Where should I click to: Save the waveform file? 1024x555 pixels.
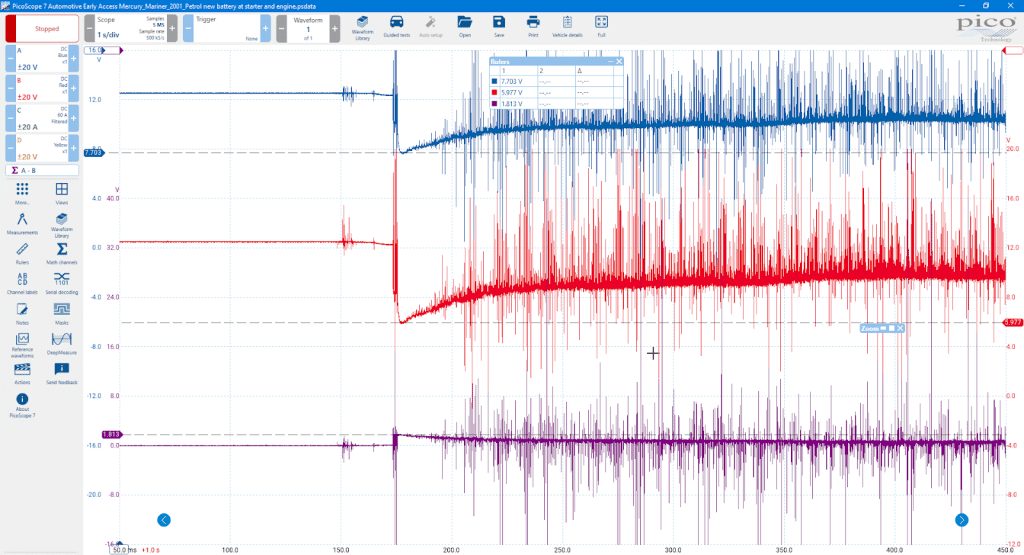point(499,27)
